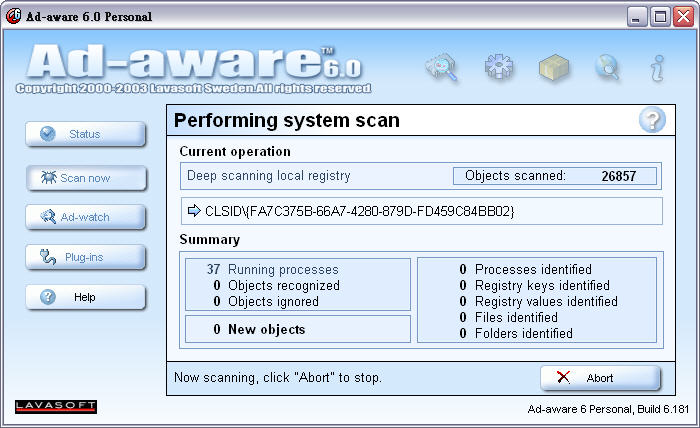This screenshot has height=428, width=700.
Task: Open the Plug-ins section
Action: [x=86, y=257]
